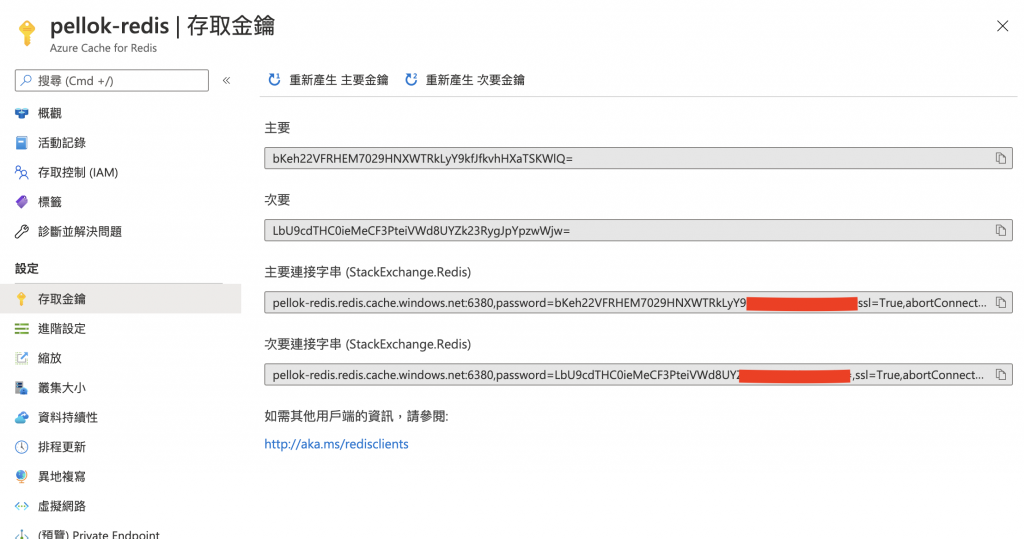Click the purple 標籤 tag icon
Viewport: 1024px width, 539px height.
coord(22,202)
